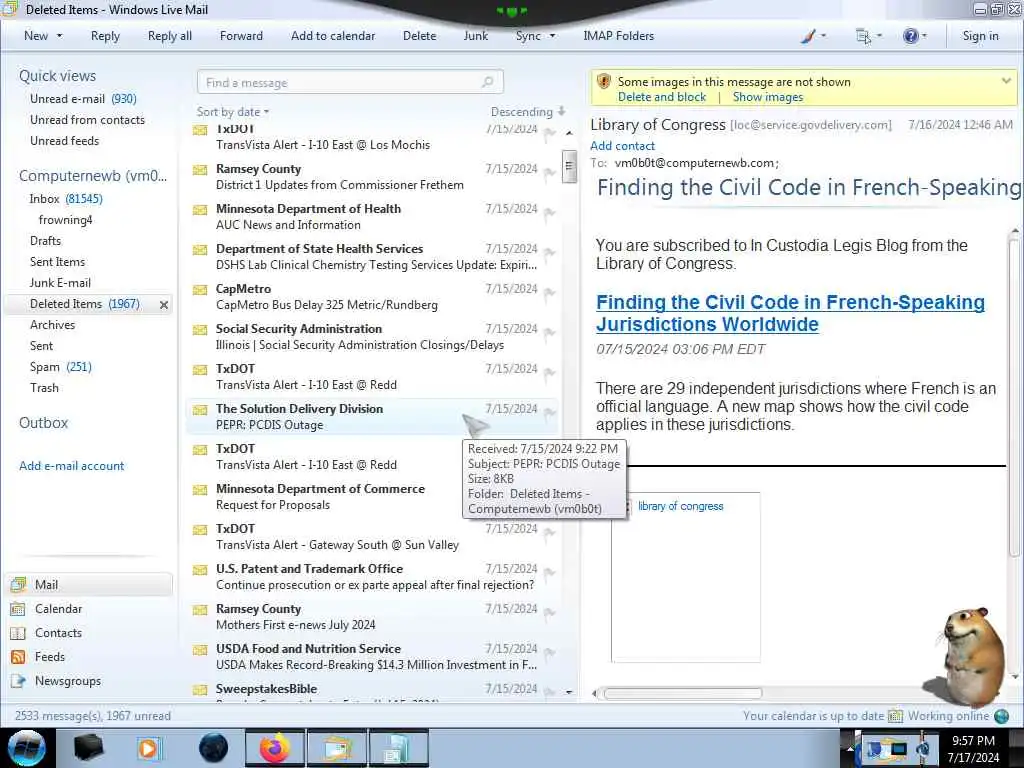
Task: Click the Add e-mail account link
Action: click(72, 466)
